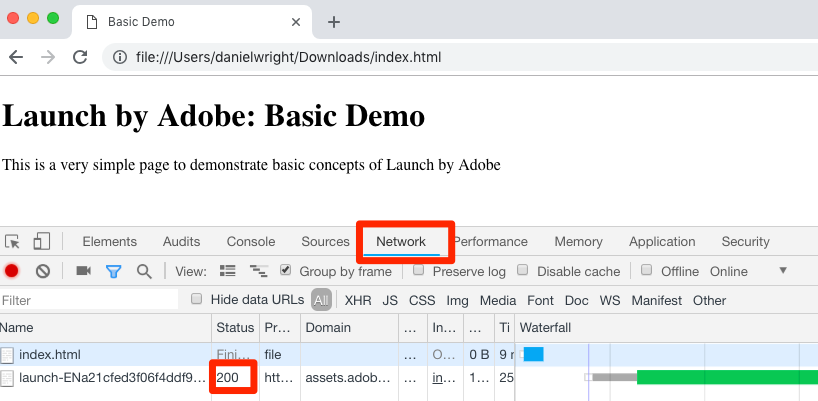The height and width of the screenshot is (401, 818).
Task: Click into the Filter text field
Action: (x=89, y=300)
